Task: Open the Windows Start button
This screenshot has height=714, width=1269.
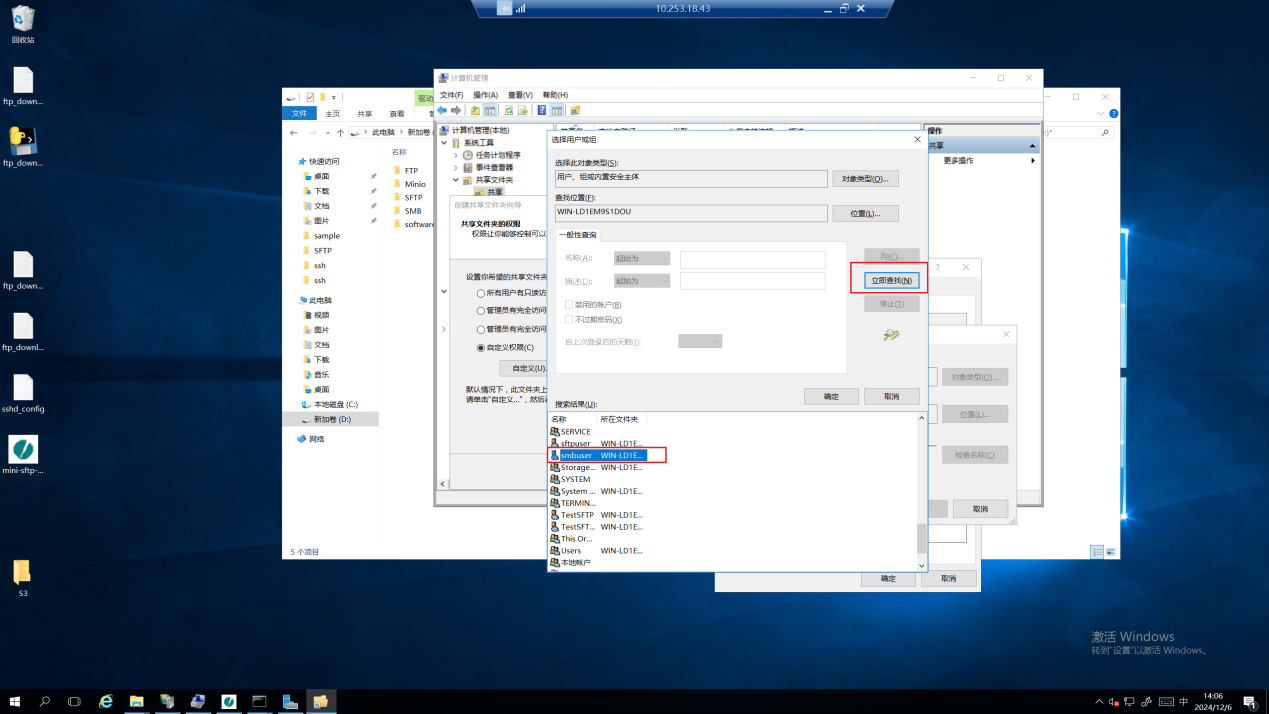Action: coord(16,701)
